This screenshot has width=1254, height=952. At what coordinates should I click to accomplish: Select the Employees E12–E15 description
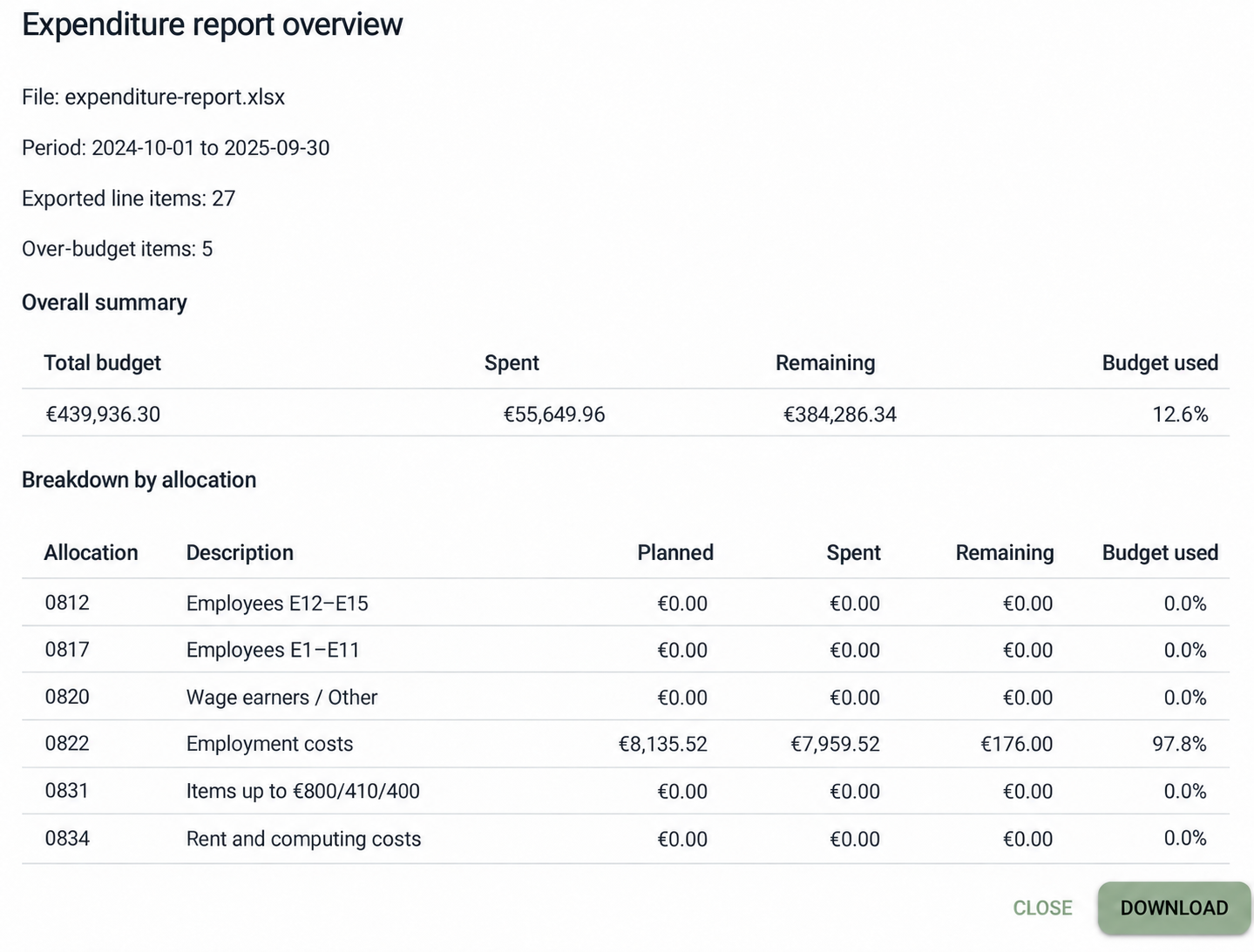277,604
